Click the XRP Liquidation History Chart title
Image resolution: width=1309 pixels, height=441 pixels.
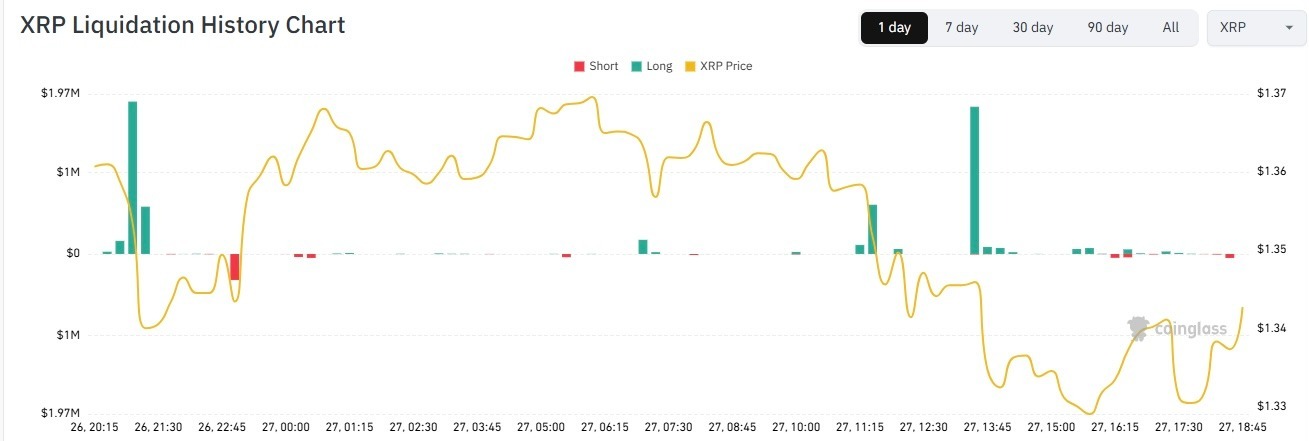coord(182,27)
